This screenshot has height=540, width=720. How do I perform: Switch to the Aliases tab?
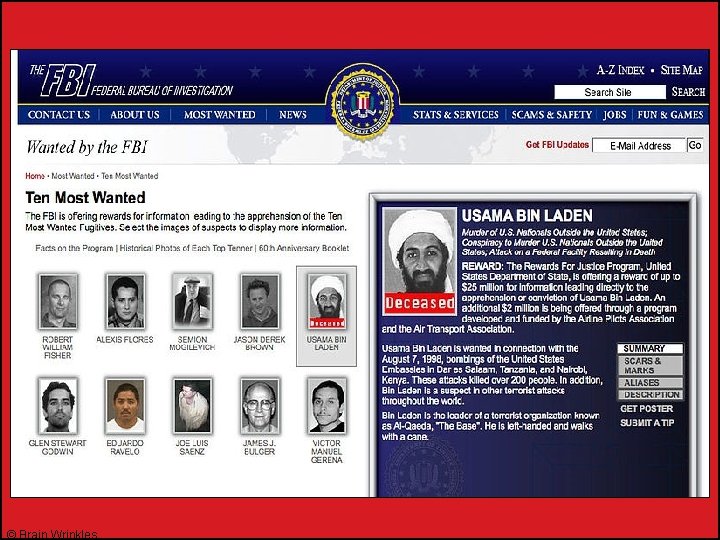pyautogui.click(x=650, y=382)
